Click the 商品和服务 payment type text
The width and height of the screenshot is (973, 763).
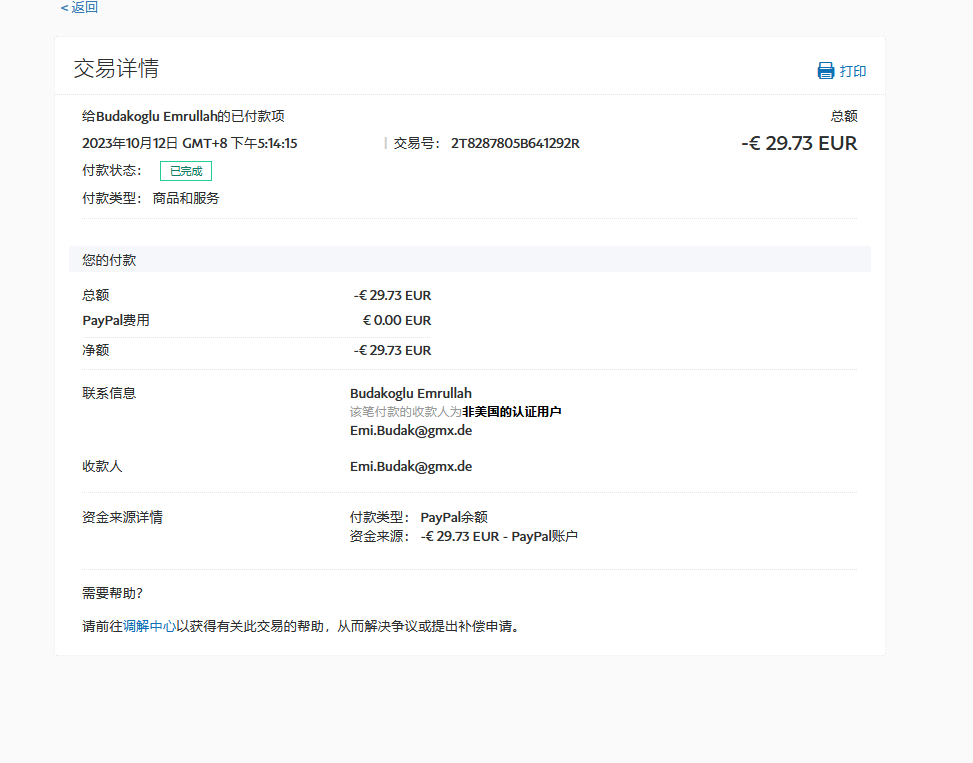(186, 198)
